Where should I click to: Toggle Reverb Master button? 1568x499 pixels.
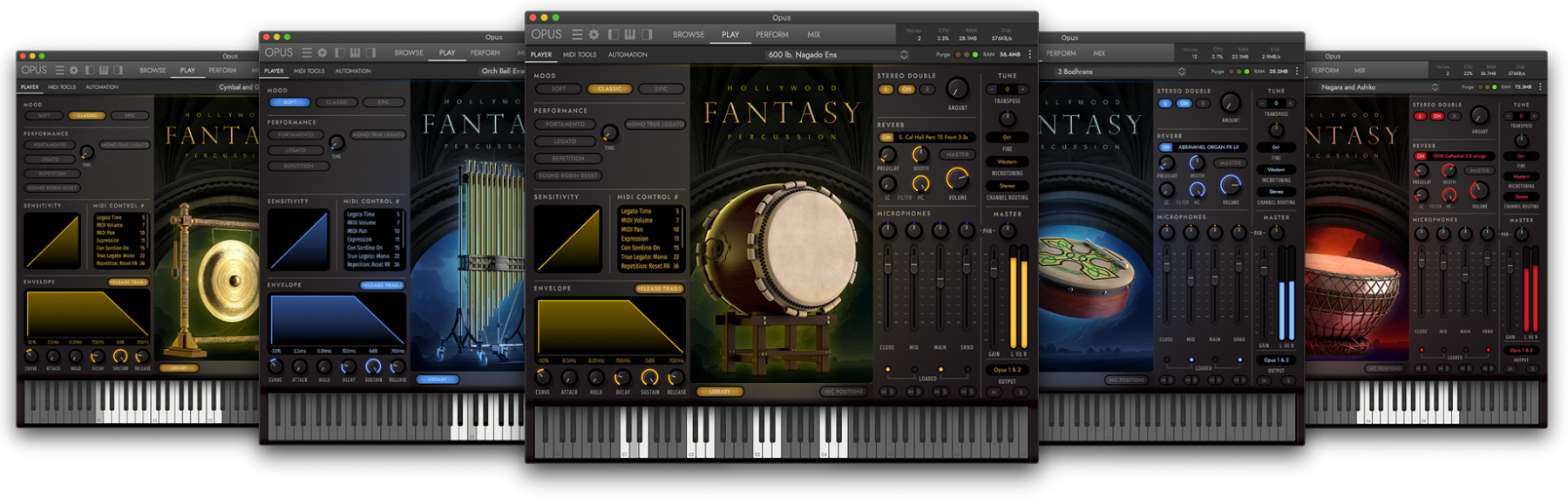click(957, 154)
